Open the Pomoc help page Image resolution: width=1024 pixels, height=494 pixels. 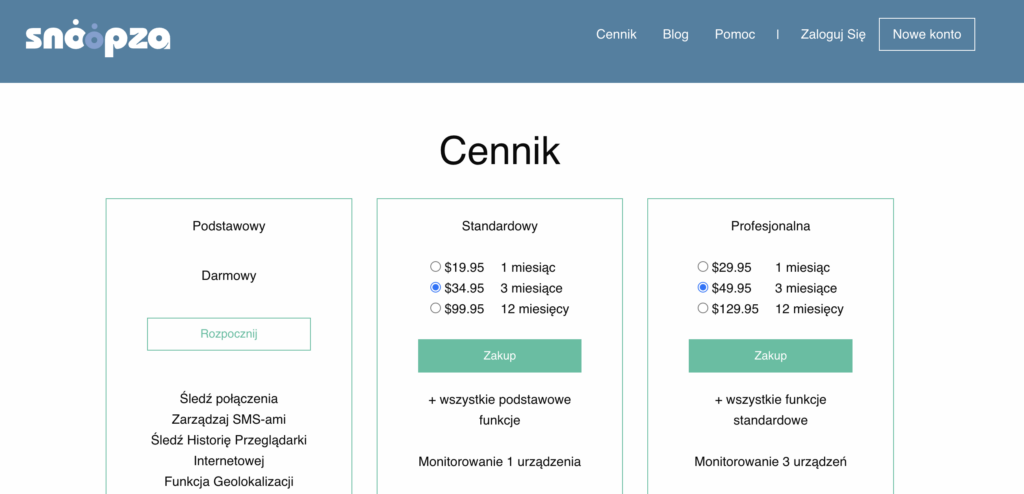(734, 34)
